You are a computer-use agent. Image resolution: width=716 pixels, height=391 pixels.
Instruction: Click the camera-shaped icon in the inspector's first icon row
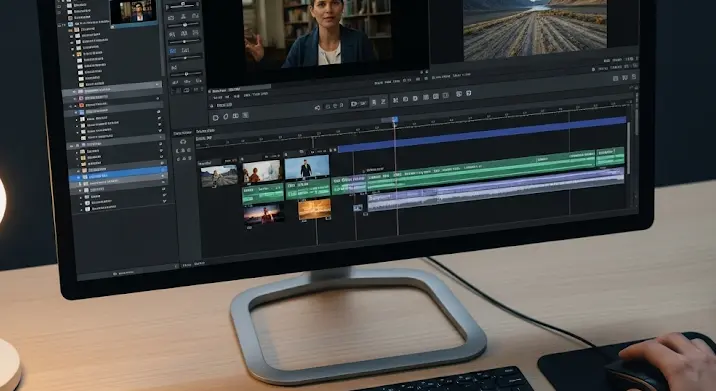[171, 18]
